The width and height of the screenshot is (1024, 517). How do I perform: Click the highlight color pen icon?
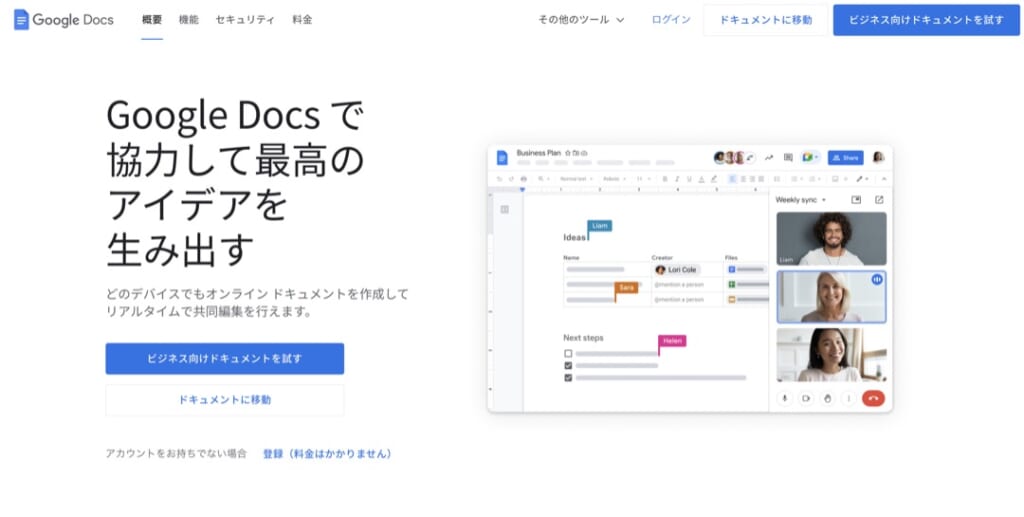pyautogui.click(x=714, y=179)
